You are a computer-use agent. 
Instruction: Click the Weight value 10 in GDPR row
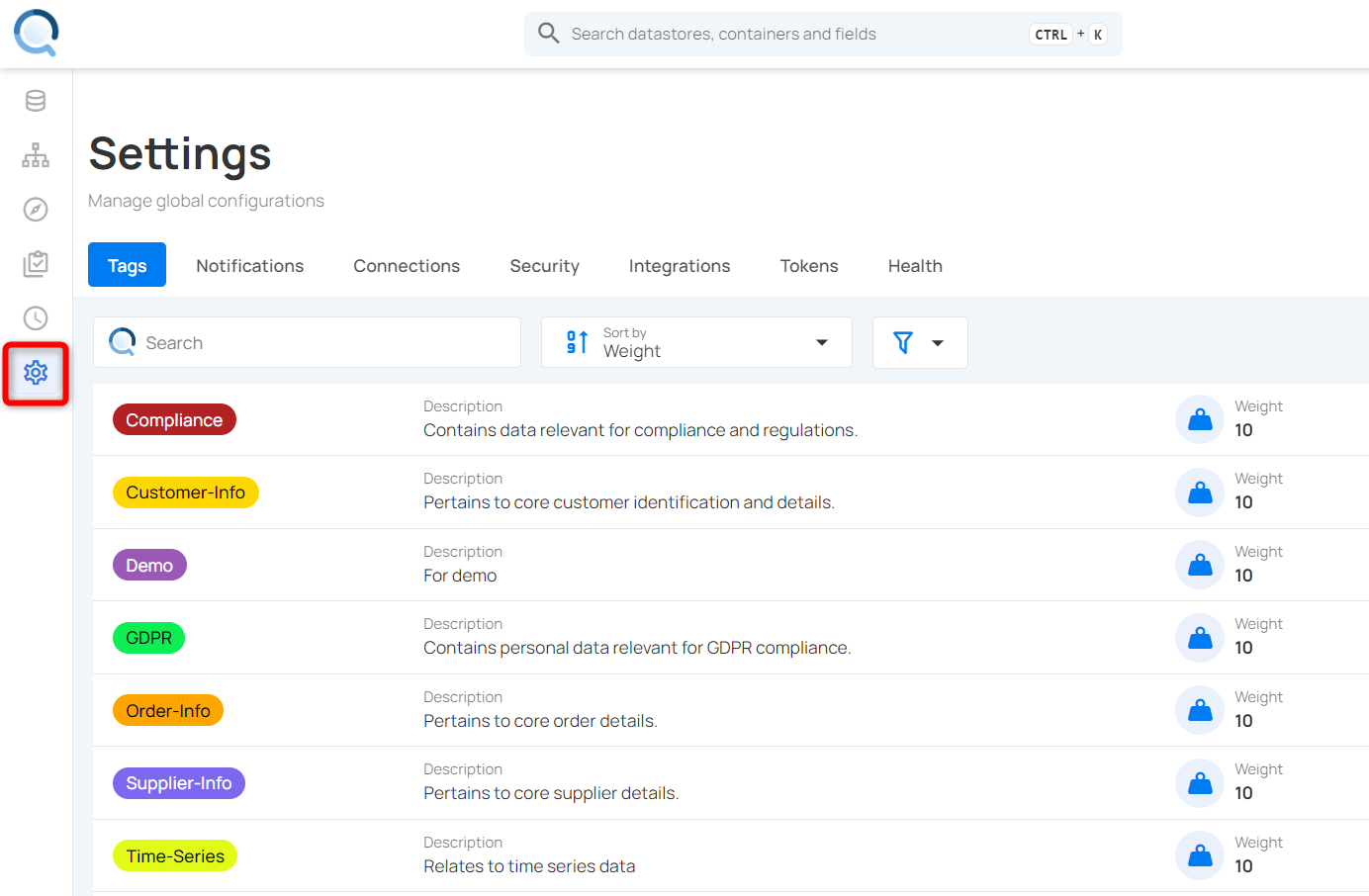pos(1243,648)
